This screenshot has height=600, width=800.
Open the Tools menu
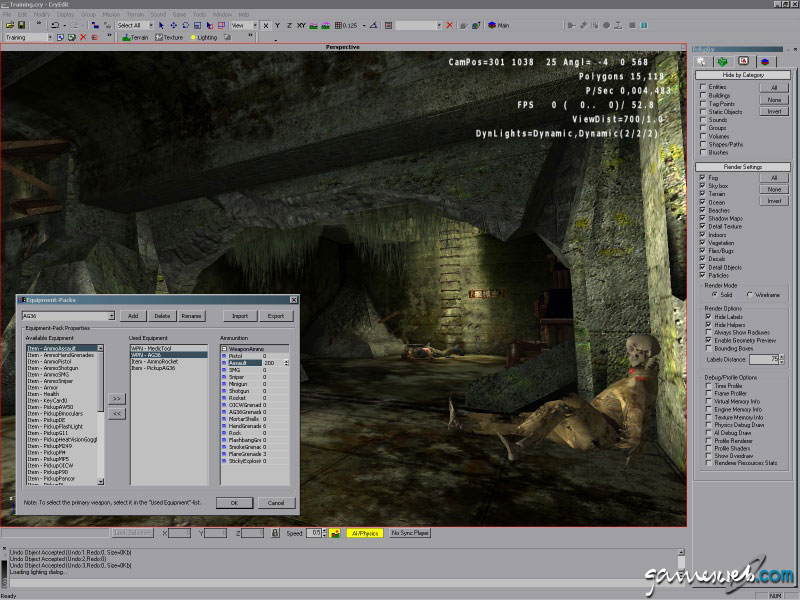click(199, 14)
